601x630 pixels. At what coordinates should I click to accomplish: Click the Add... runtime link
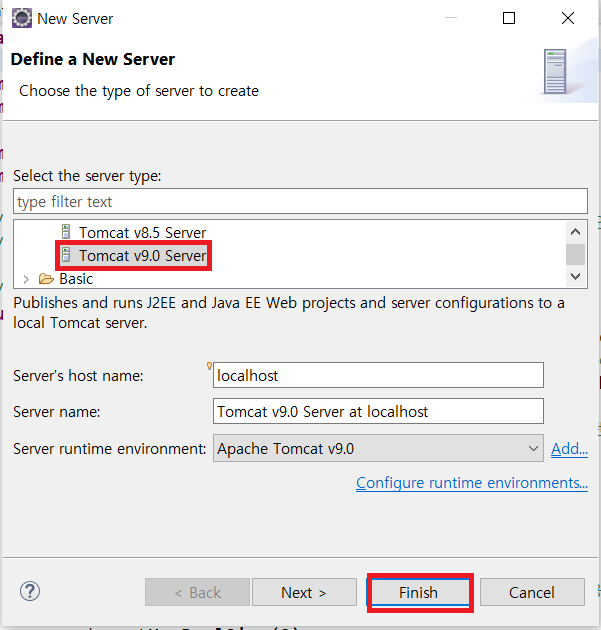click(569, 448)
